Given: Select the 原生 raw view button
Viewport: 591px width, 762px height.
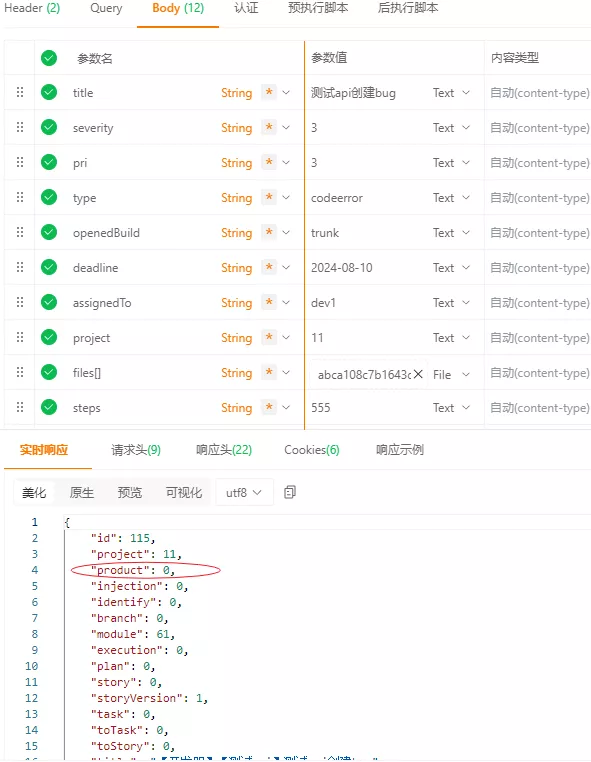Looking at the screenshot, I should [x=82, y=493].
